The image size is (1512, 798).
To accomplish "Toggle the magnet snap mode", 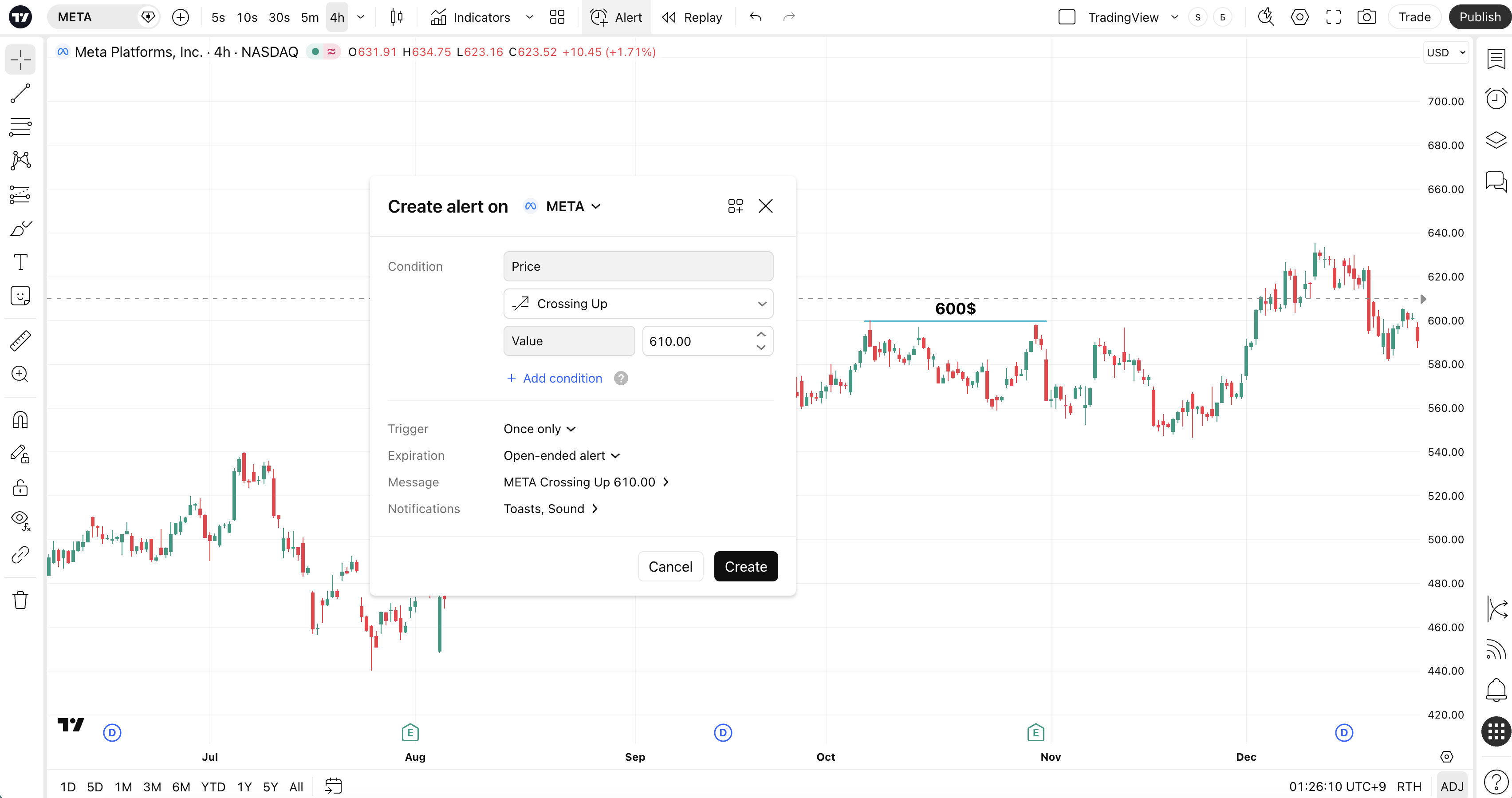I will pos(20,420).
